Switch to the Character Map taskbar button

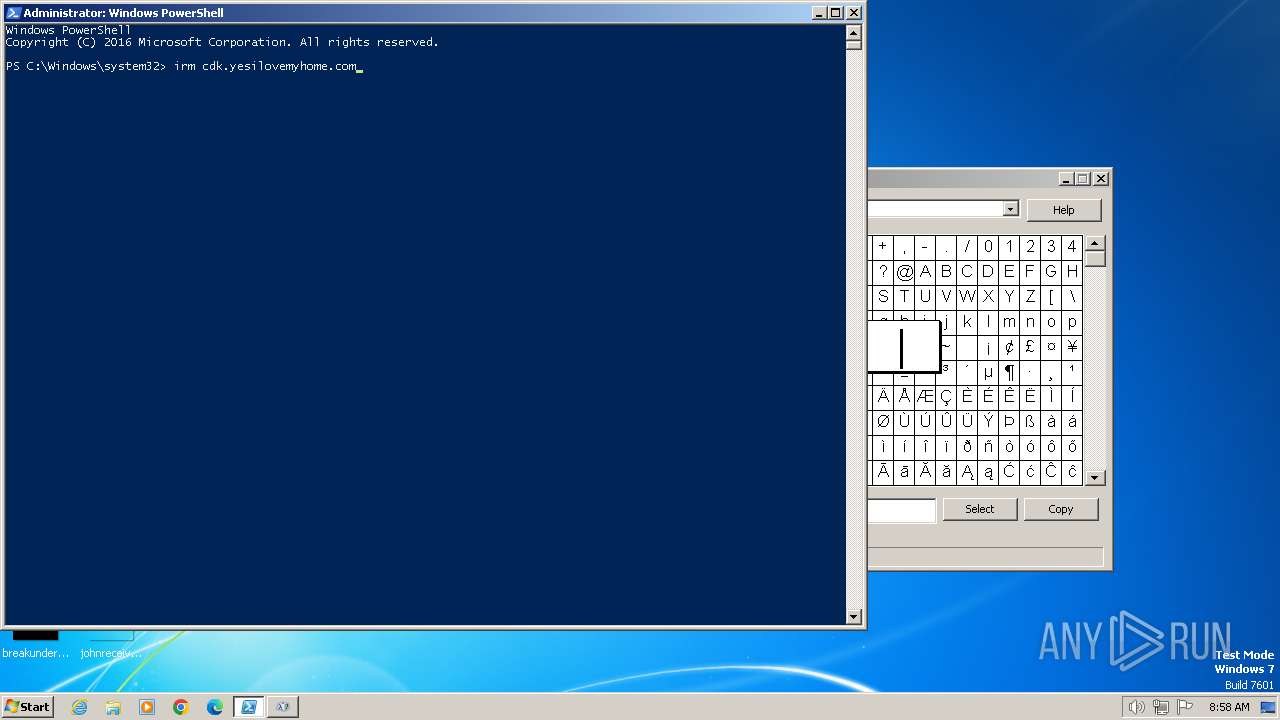[283, 707]
